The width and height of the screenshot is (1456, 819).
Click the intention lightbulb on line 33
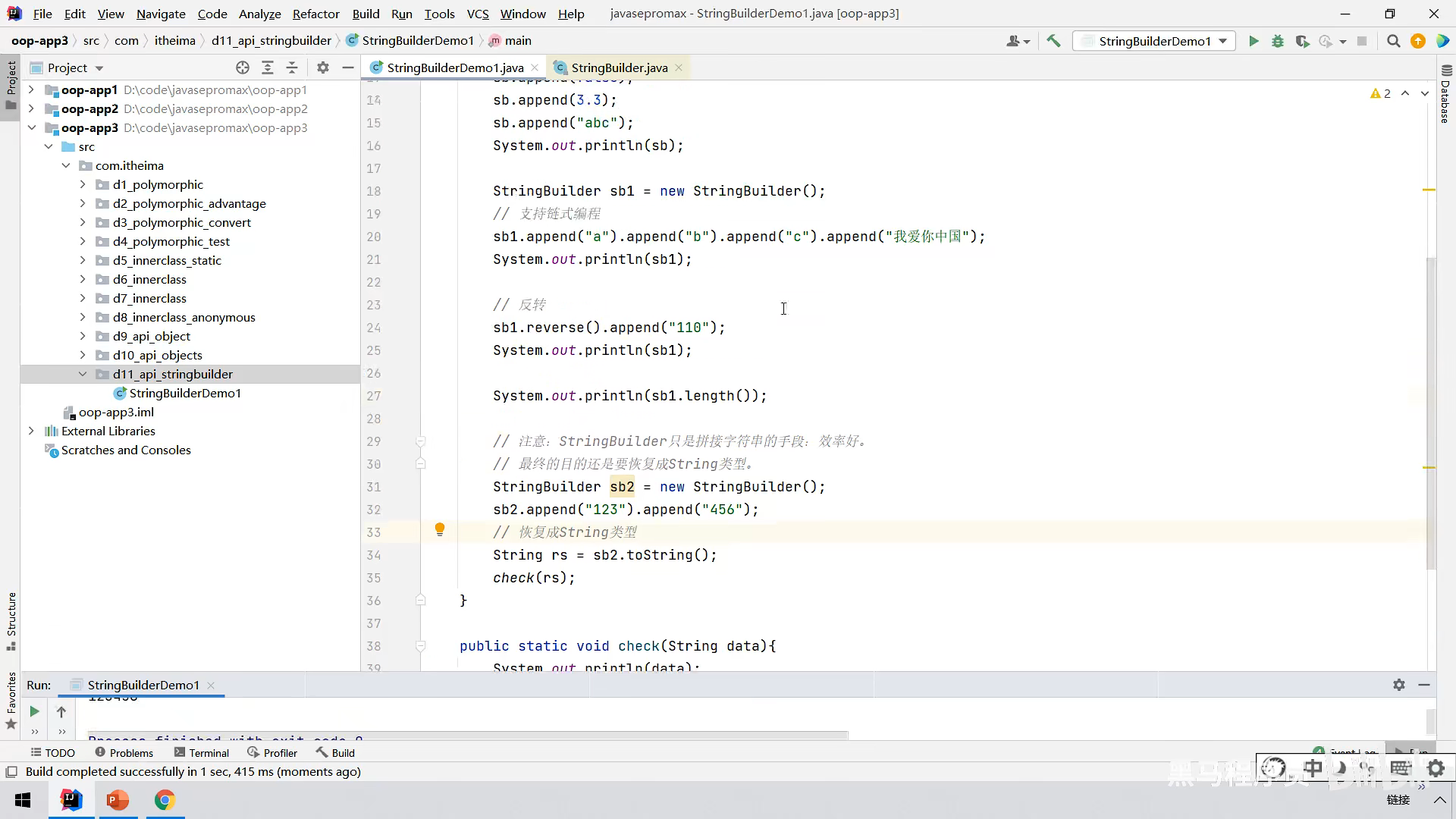point(440,530)
